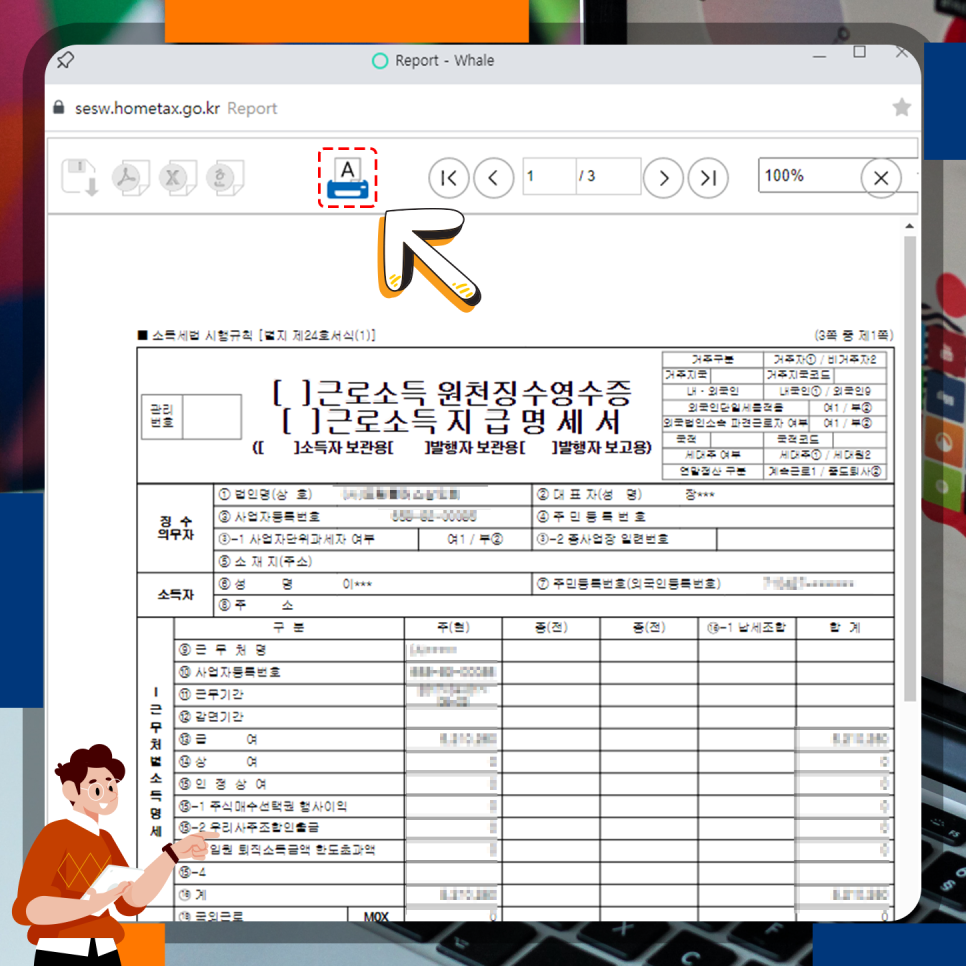
Task: Click the 주민등록번호(외국인등록번호) label
Action: coord(628,583)
